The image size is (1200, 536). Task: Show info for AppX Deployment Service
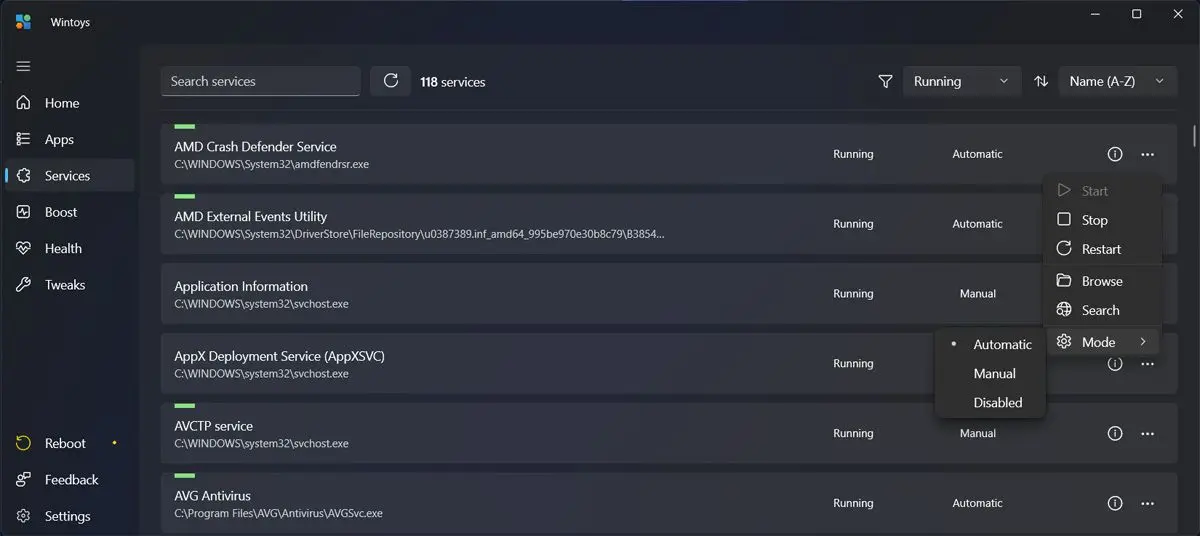pyautogui.click(x=1115, y=364)
